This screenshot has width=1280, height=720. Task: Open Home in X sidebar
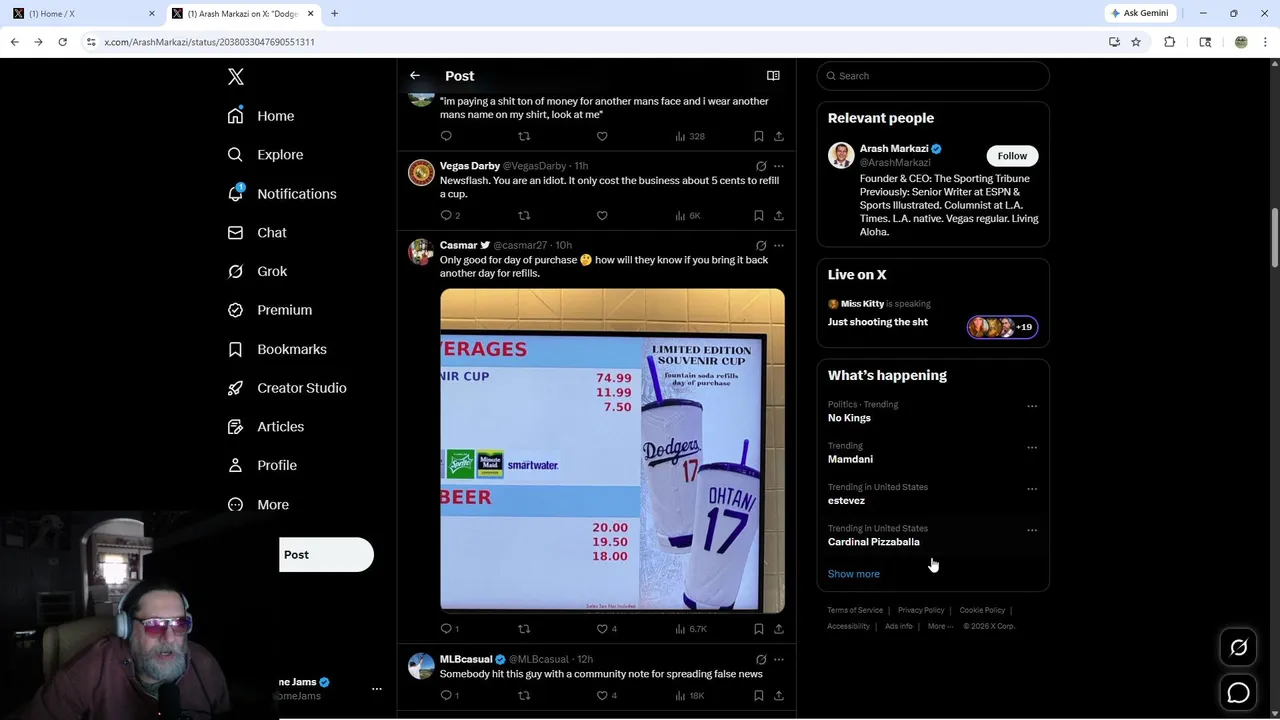(261, 116)
